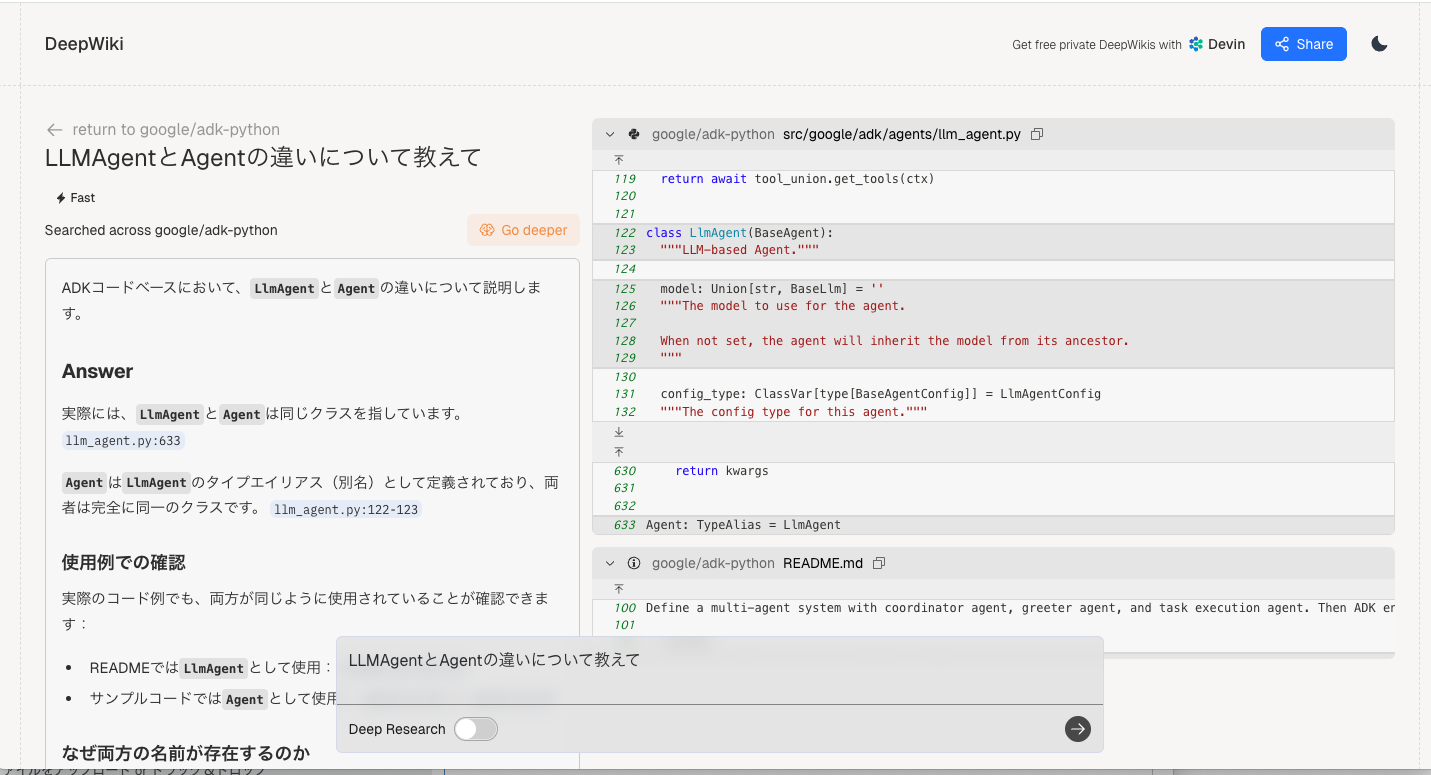Collapse the llm_agent.py code panel chevron
This screenshot has width=1431, height=775.
(x=610, y=134)
